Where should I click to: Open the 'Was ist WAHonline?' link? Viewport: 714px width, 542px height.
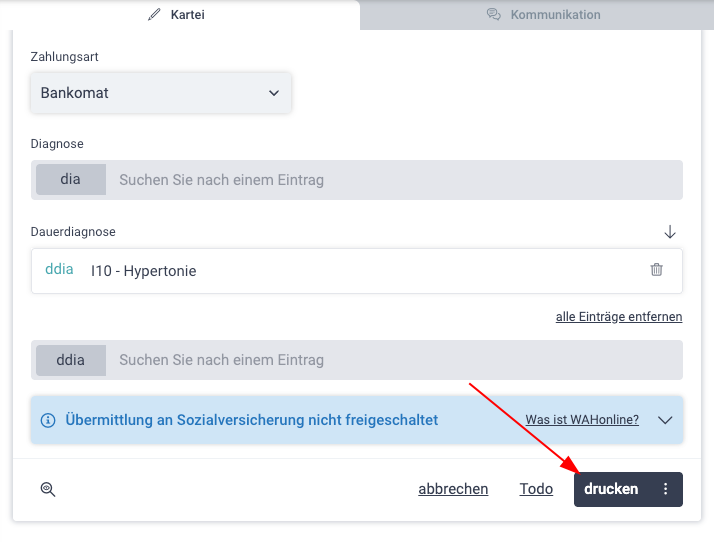pyautogui.click(x=582, y=419)
